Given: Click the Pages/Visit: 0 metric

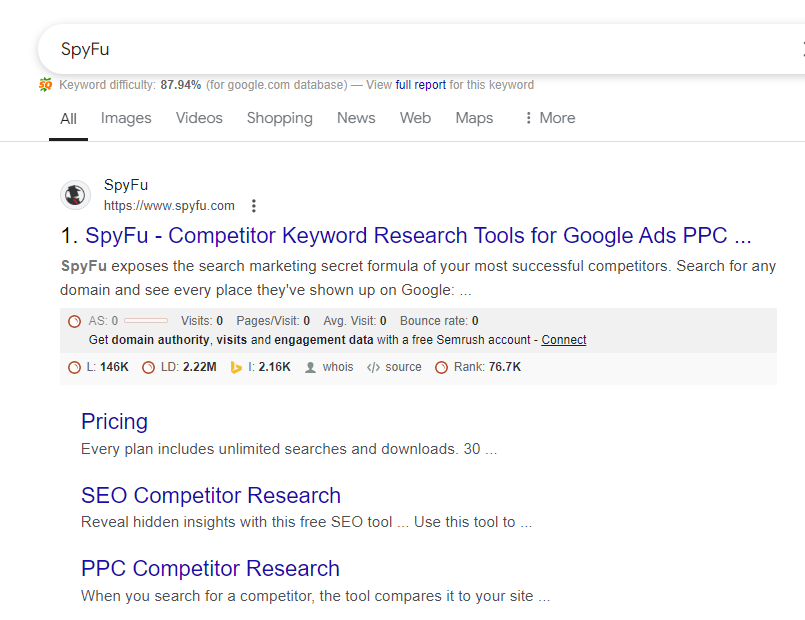Looking at the screenshot, I should tap(273, 321).
